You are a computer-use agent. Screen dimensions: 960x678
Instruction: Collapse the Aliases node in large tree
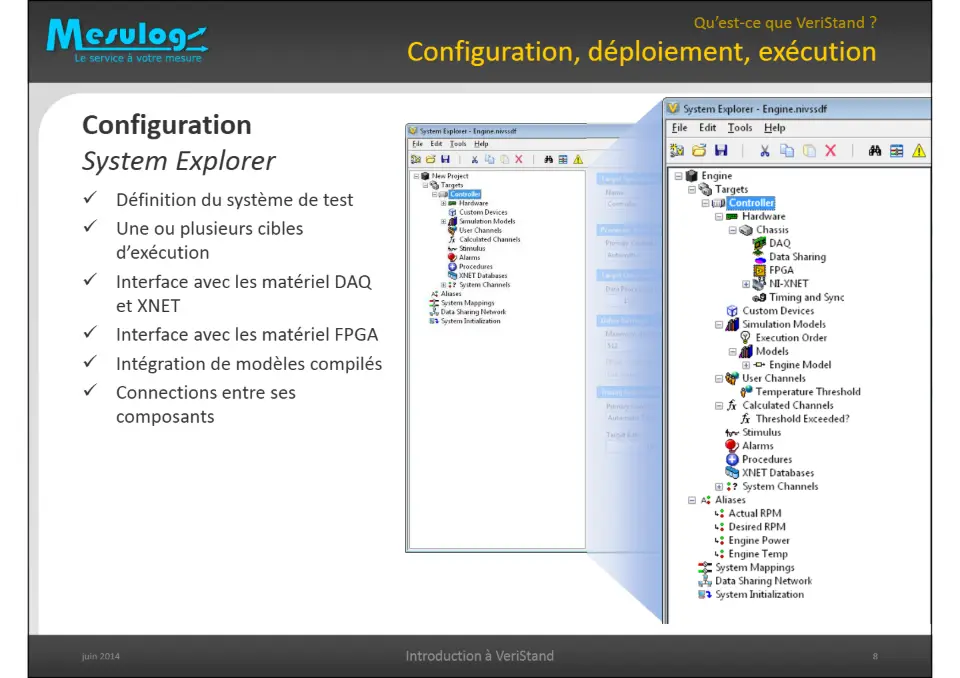(692, 500)
